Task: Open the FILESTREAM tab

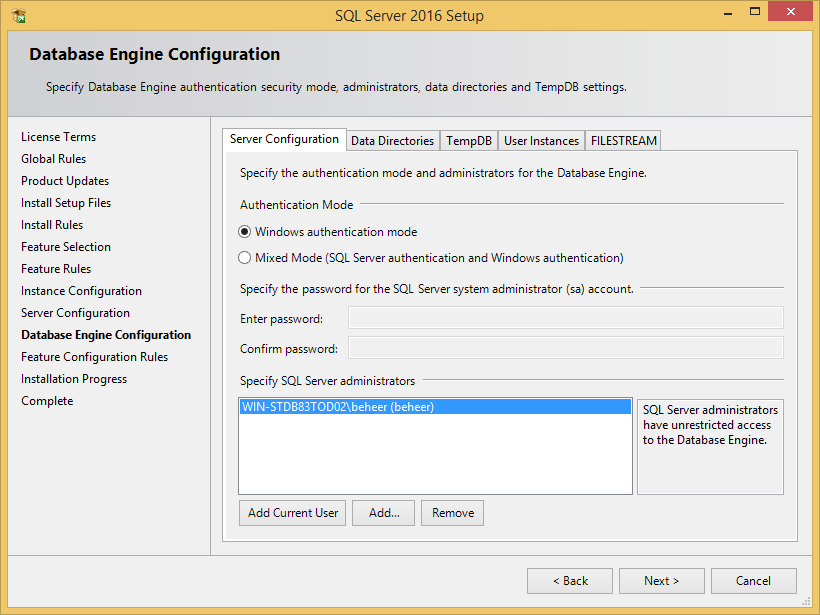Action: pyautogui.click(x=623, y=141)
